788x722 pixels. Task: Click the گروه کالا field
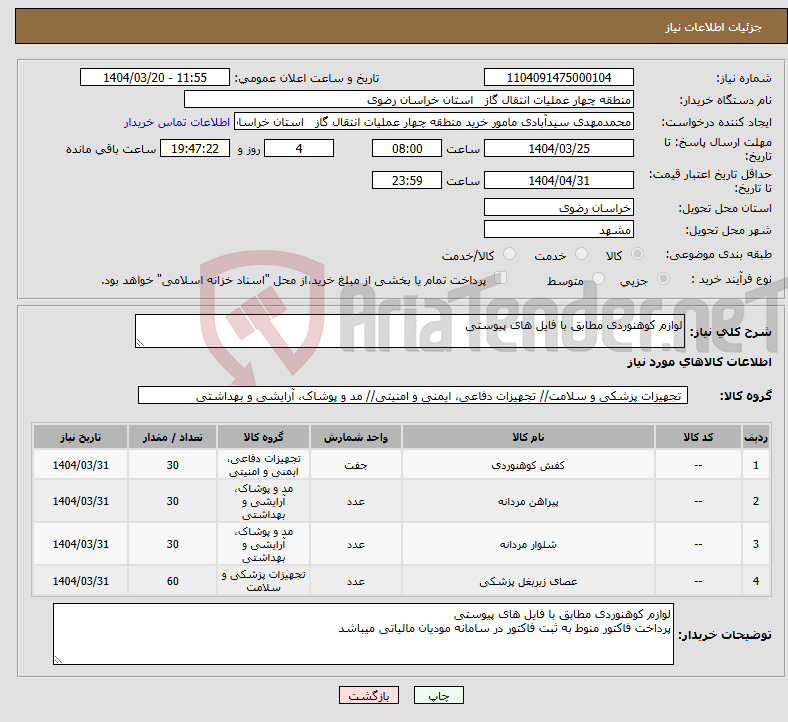click(413, 395)
